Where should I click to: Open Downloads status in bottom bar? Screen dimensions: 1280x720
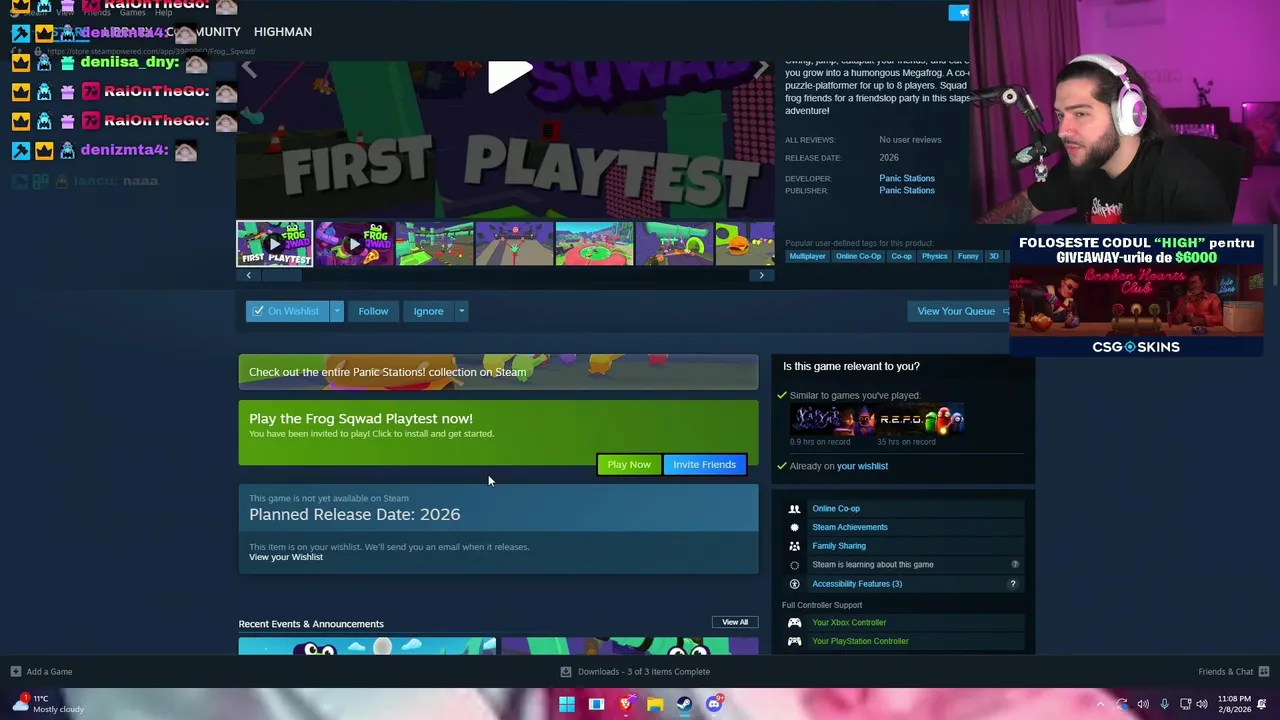click(x=635, y=672)
